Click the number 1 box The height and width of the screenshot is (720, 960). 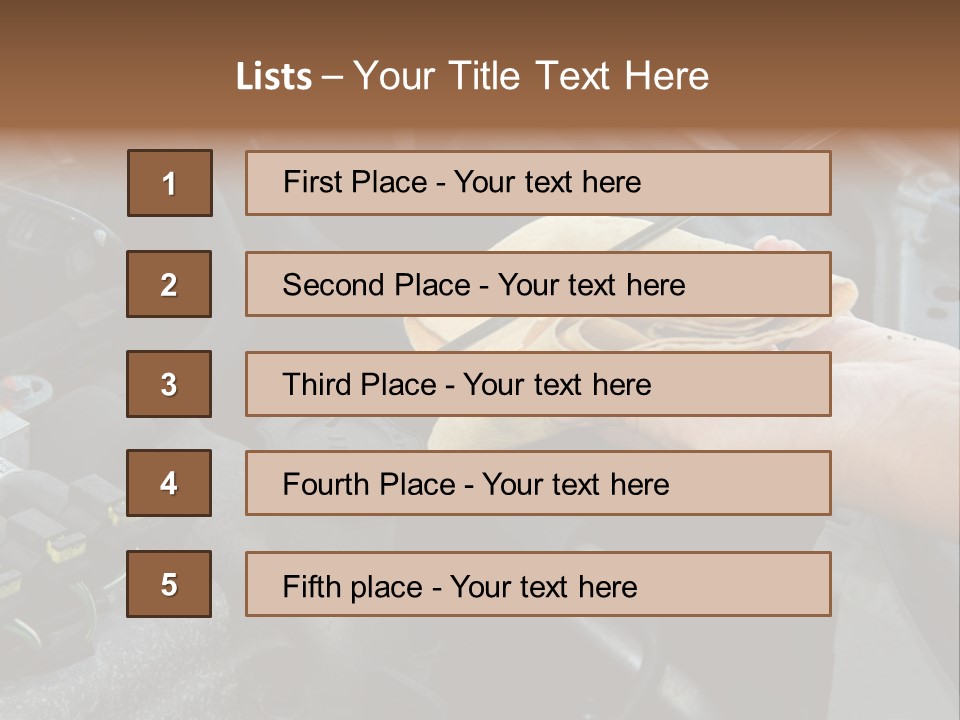[169, 183]
